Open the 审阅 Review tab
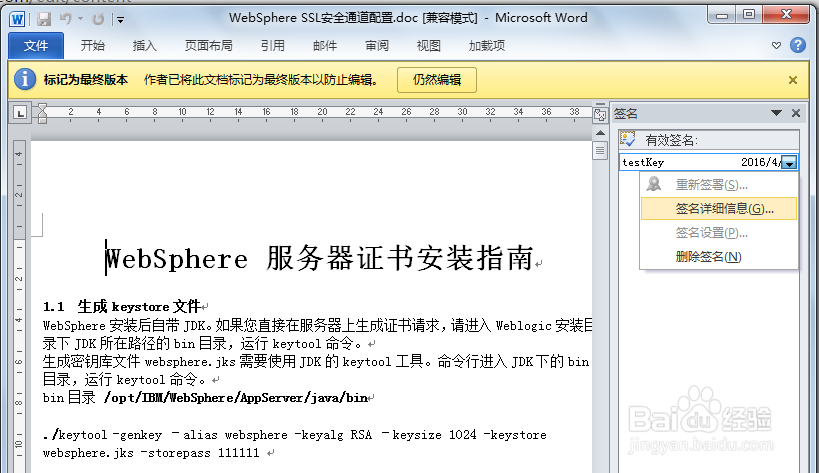819x473 pixels. 377,46
